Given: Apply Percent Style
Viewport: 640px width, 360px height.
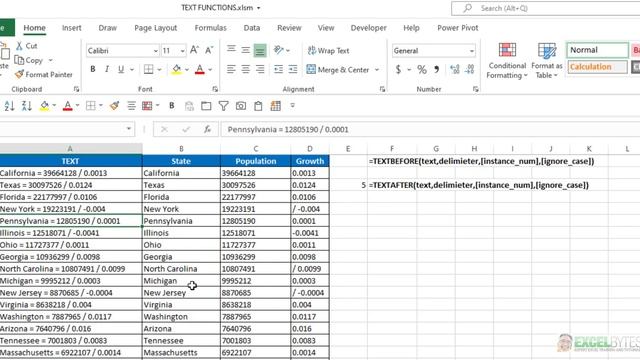Looking at the screenshot, I should [422, 69].
